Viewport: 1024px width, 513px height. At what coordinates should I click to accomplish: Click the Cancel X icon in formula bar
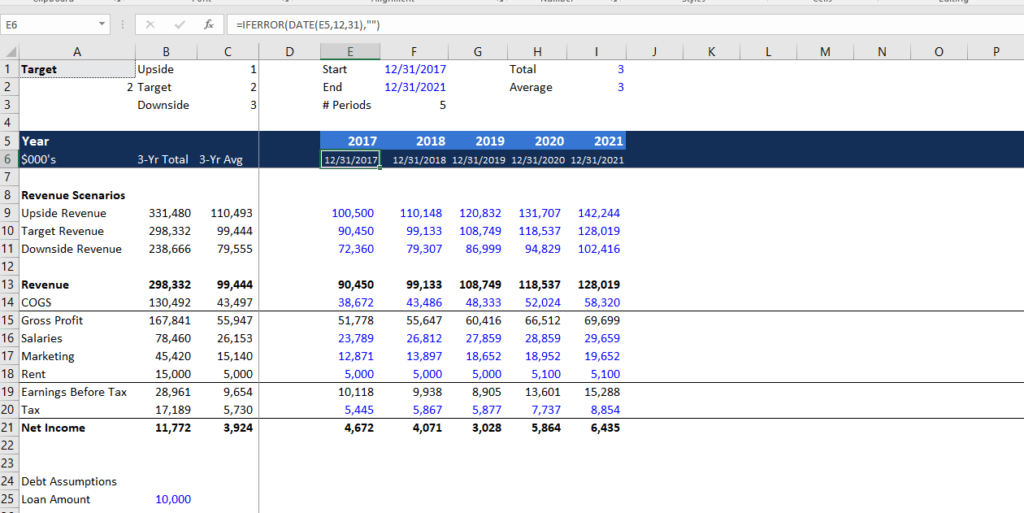point(150,24)
